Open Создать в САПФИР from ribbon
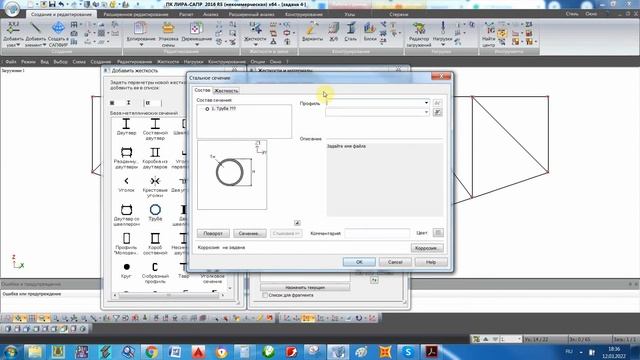The height and width of the screenshot is (360, 640). pyautogui.click(x=58, y=28)
